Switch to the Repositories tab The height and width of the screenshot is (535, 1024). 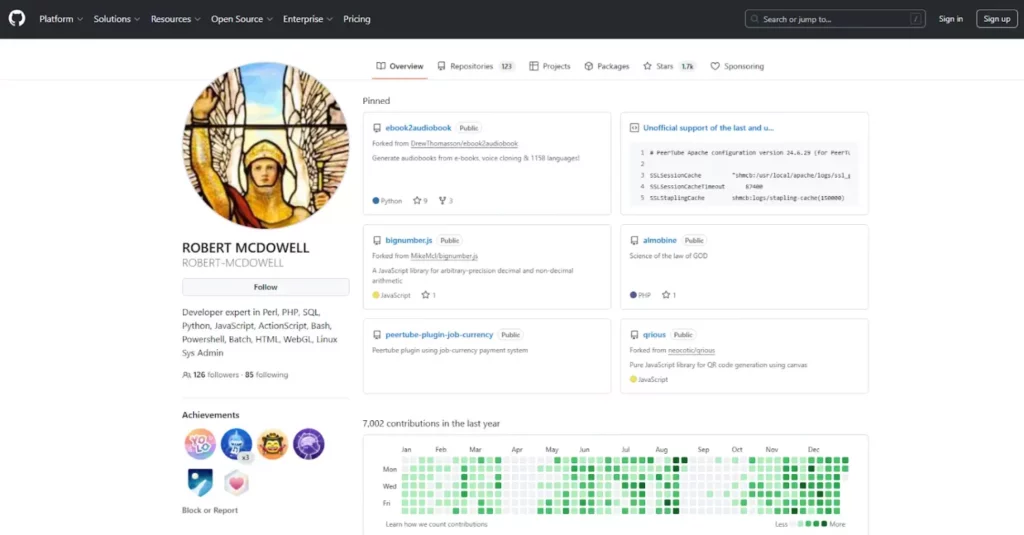pos(475,66)
